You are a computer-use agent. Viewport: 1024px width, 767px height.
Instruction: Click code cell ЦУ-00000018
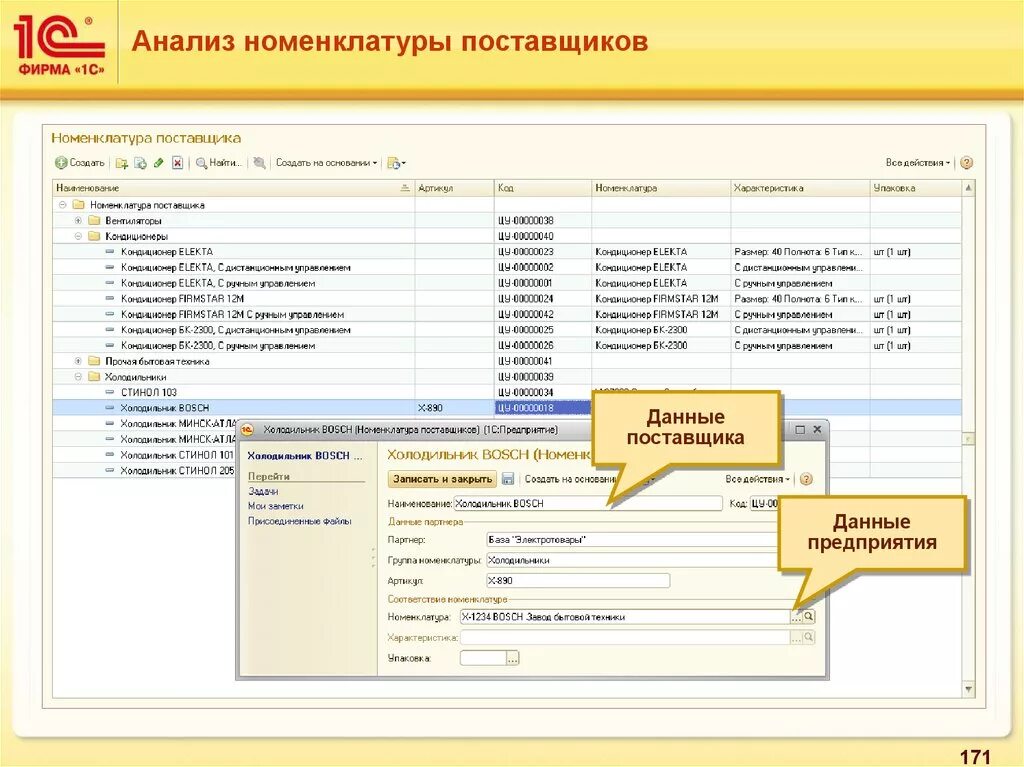pyautogui.click(x=543, y=408)
